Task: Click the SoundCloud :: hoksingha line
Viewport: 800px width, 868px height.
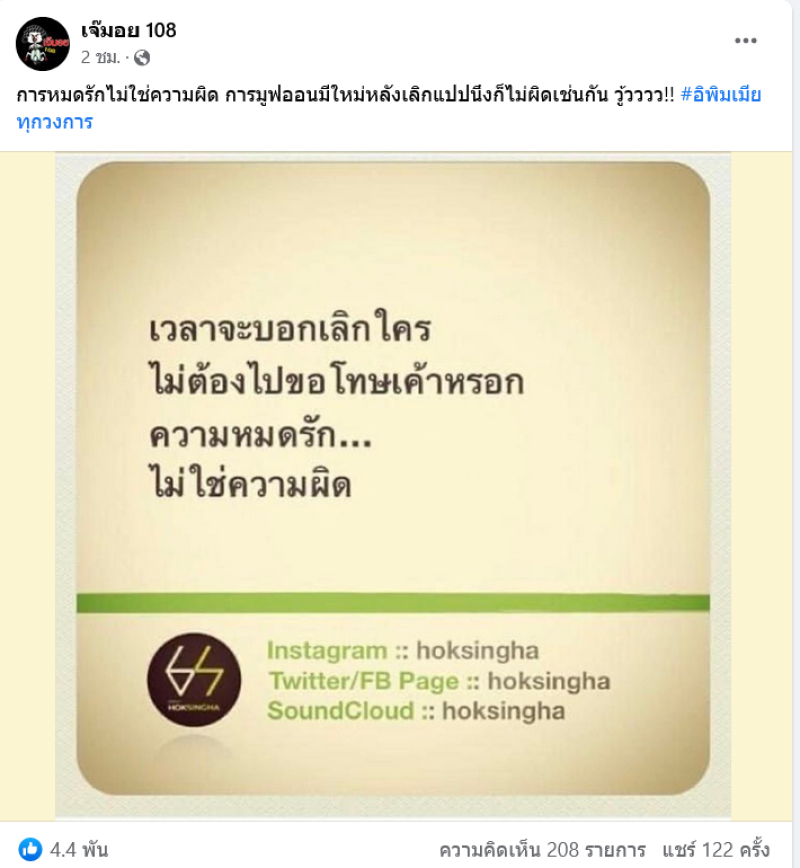Action: [x=416, y=711]
